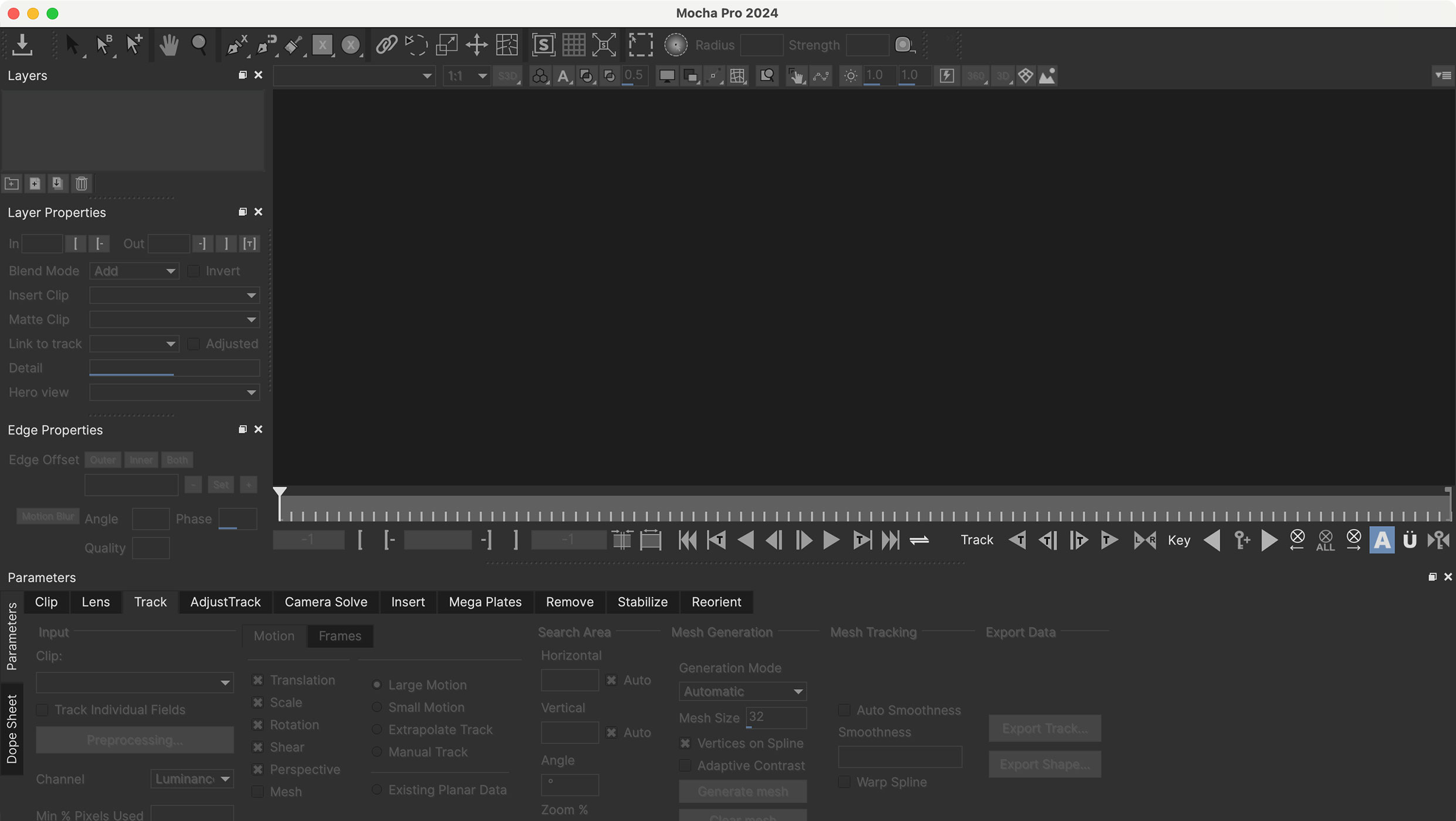This screenshot has width=1456, height=821.
Task: Select the Small Motion radio button
Action: click(377, 707)
